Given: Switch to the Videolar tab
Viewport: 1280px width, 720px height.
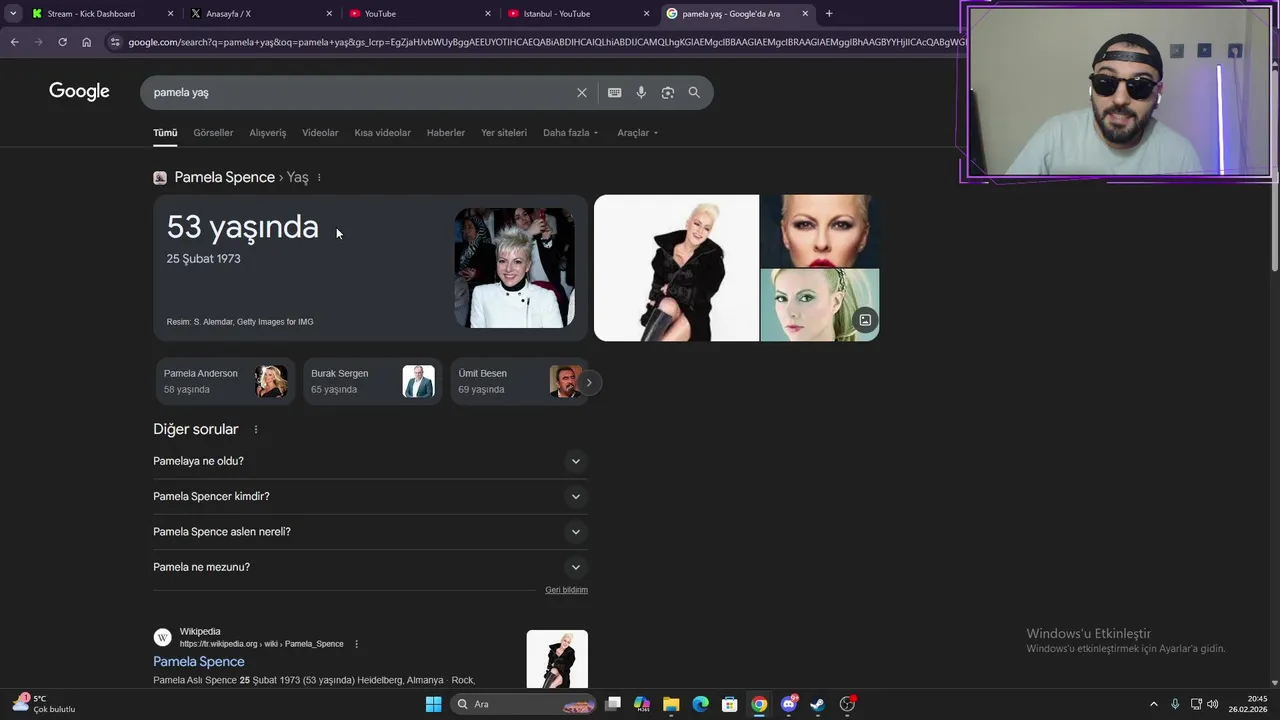Looking at the screenshot, I should tap(320, 133).
